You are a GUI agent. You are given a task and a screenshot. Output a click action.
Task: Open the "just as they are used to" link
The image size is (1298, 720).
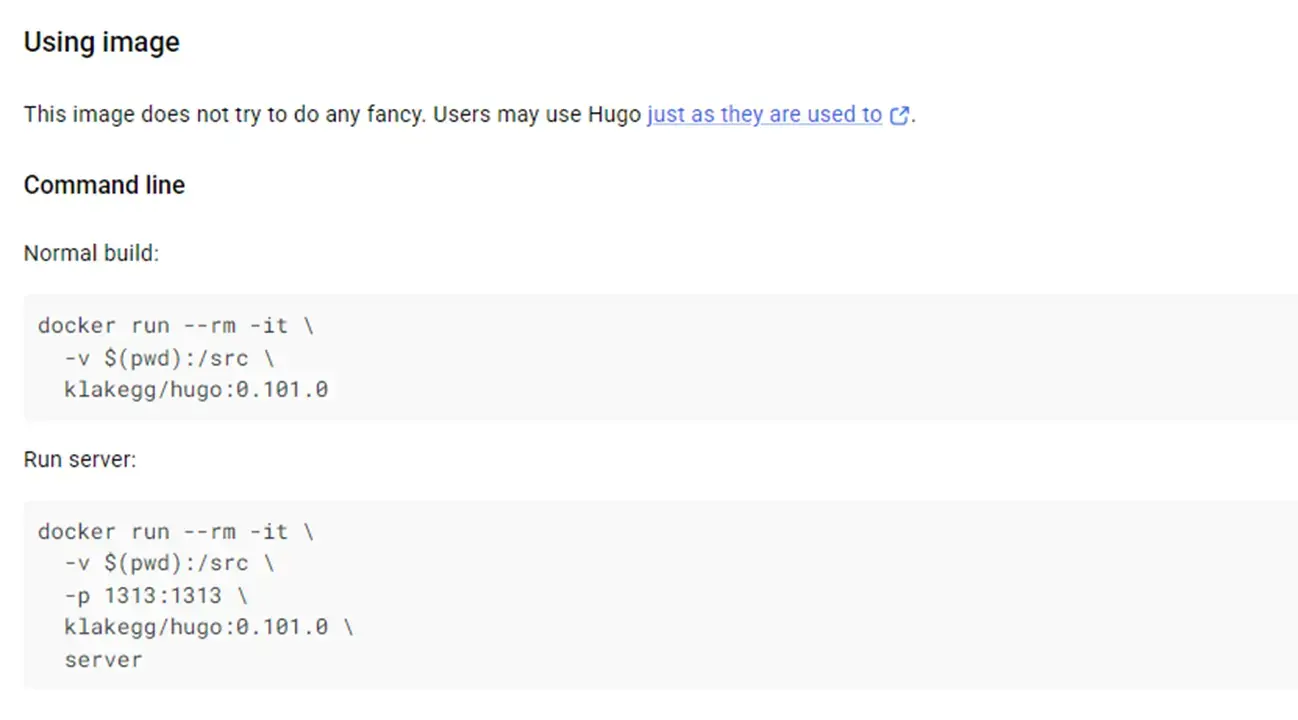click(x=764, y=114)
